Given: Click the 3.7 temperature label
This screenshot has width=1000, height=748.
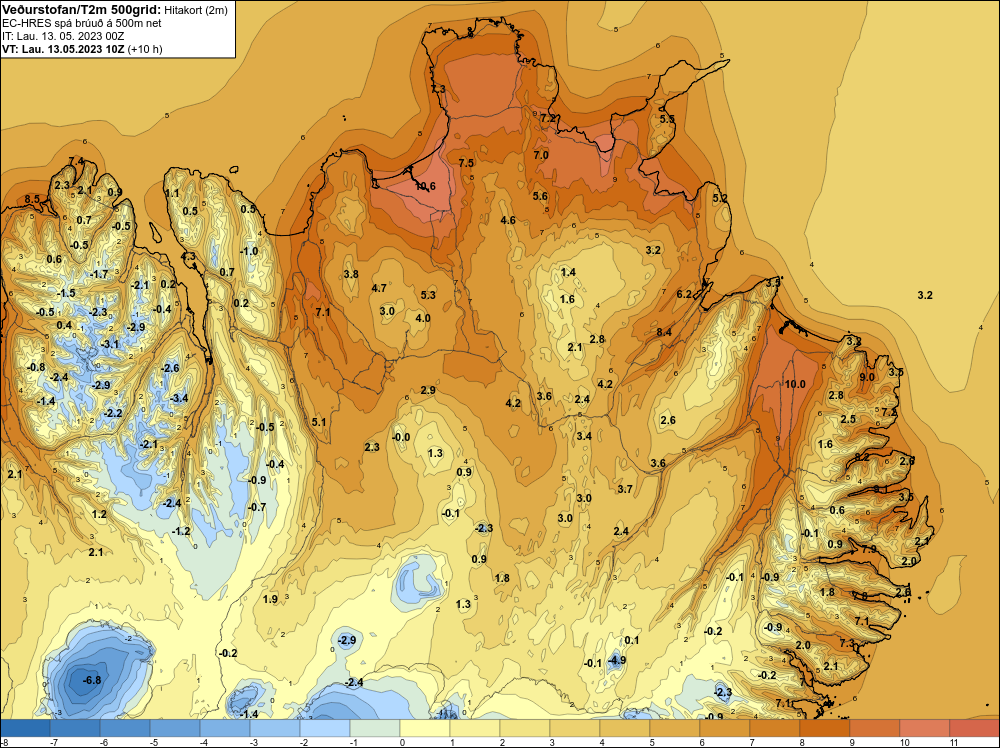Looking at the screenshot, I should pyautogui.click(x=625, y=488).
